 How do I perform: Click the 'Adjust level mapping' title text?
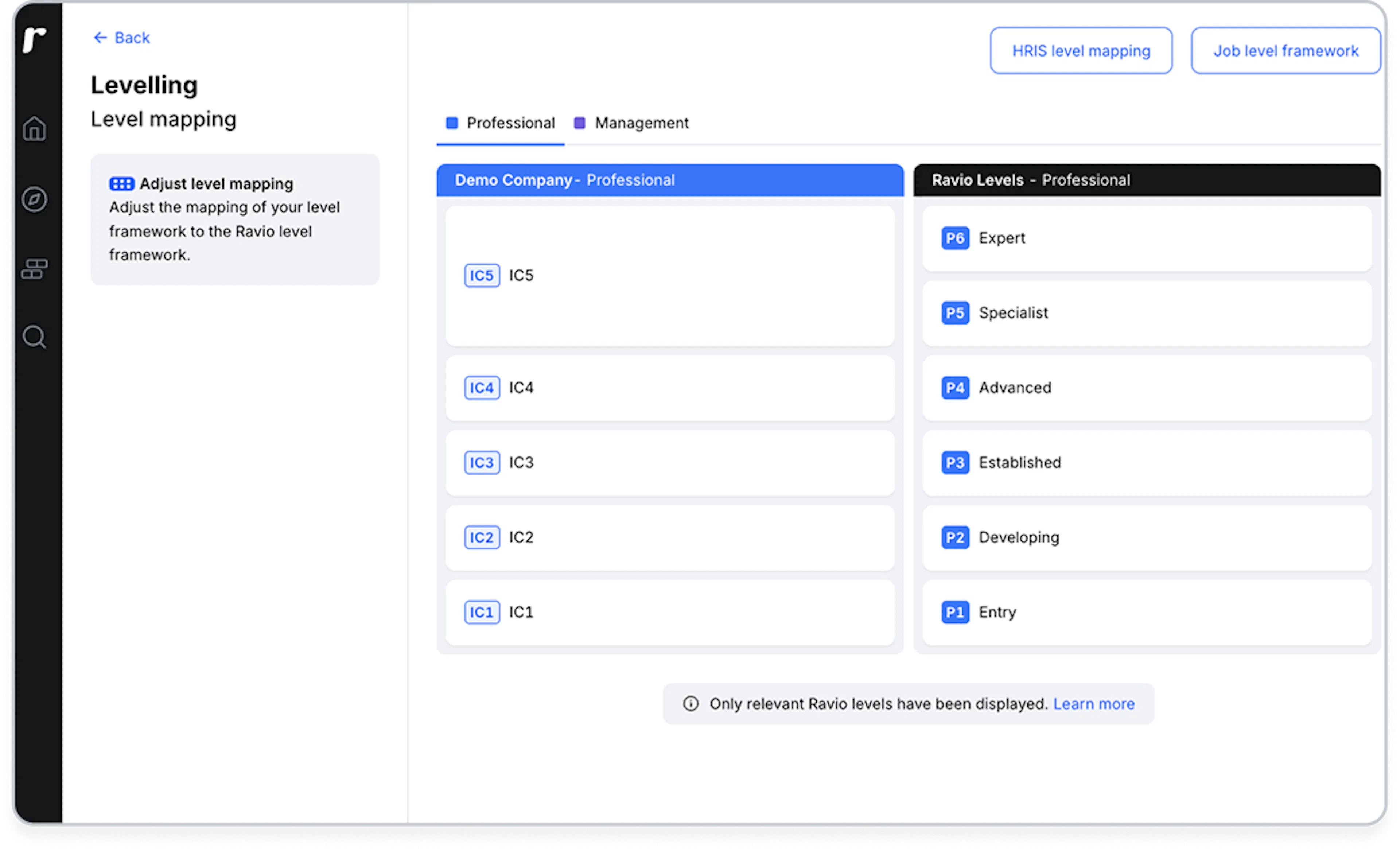tap(217, 184)
